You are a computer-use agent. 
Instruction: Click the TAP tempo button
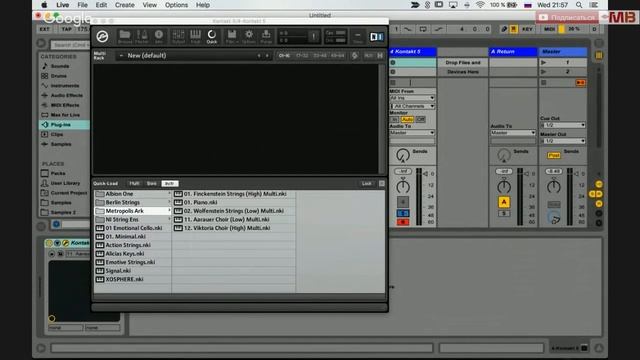(67, 29)
